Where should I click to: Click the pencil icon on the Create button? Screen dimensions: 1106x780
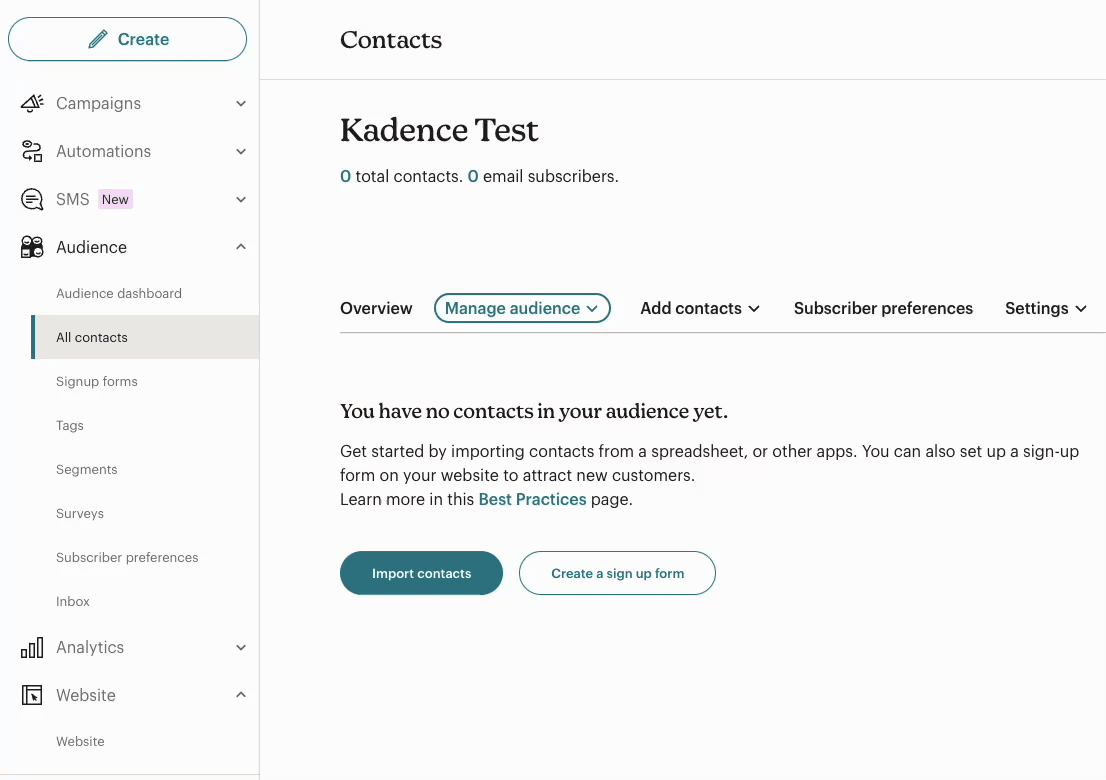[98, 38]
